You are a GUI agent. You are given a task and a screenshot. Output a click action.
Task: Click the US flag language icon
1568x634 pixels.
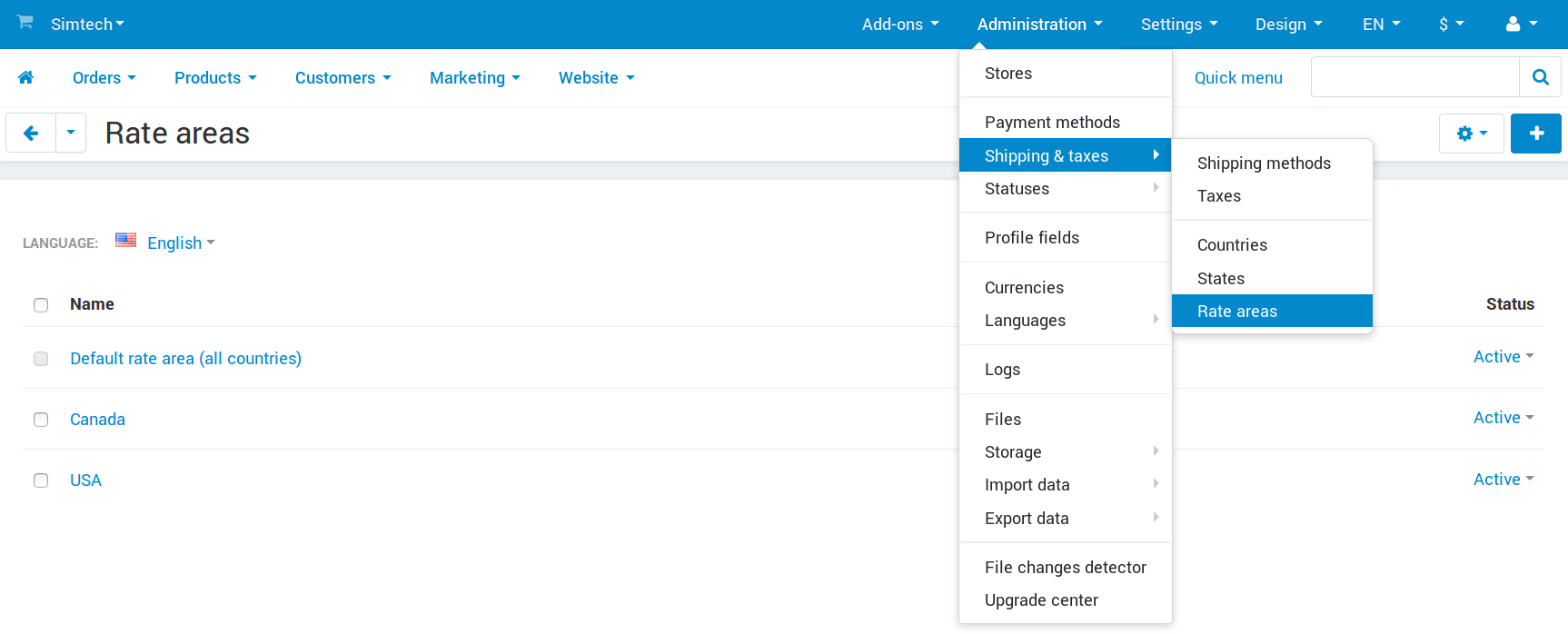(125, 241)
